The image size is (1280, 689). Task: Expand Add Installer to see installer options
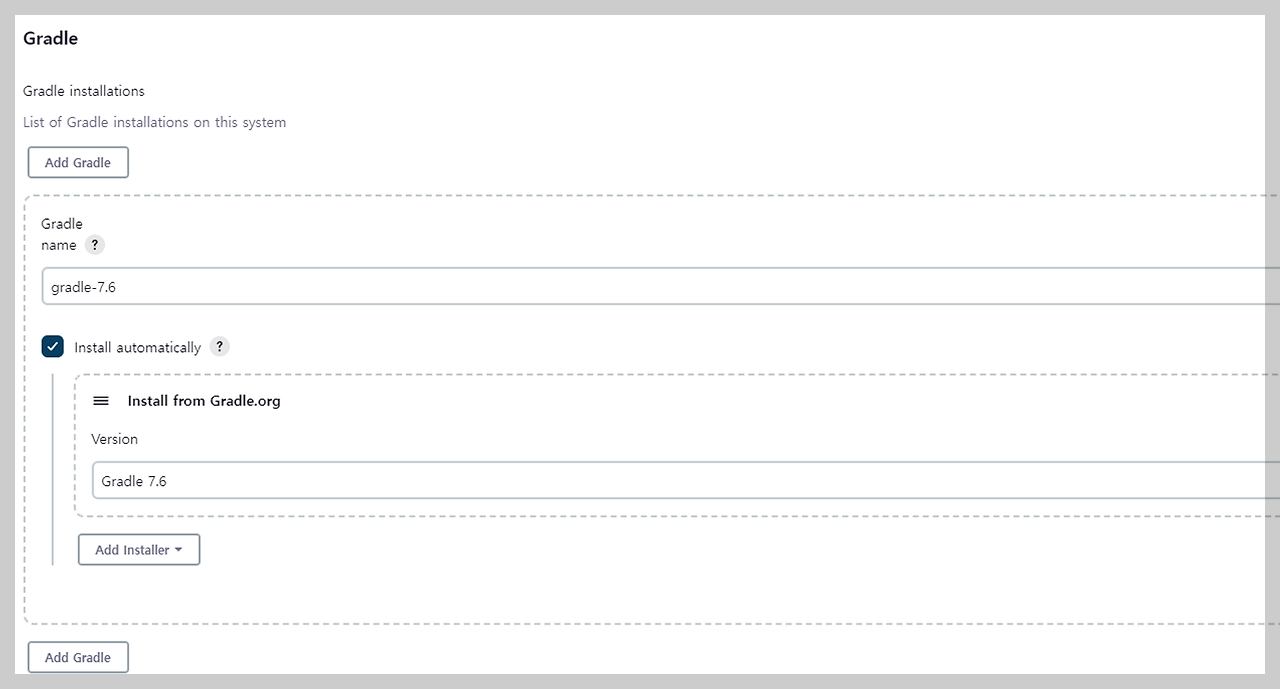pos(138,549)
